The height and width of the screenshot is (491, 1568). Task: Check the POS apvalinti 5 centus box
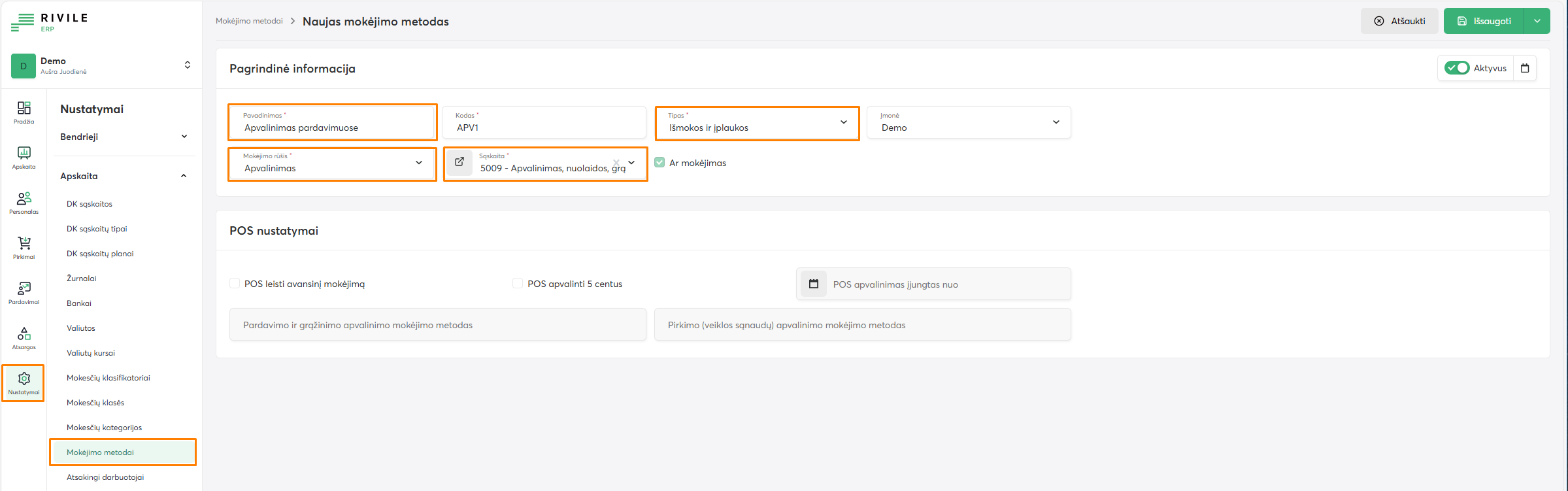click(x=518, y=284)
